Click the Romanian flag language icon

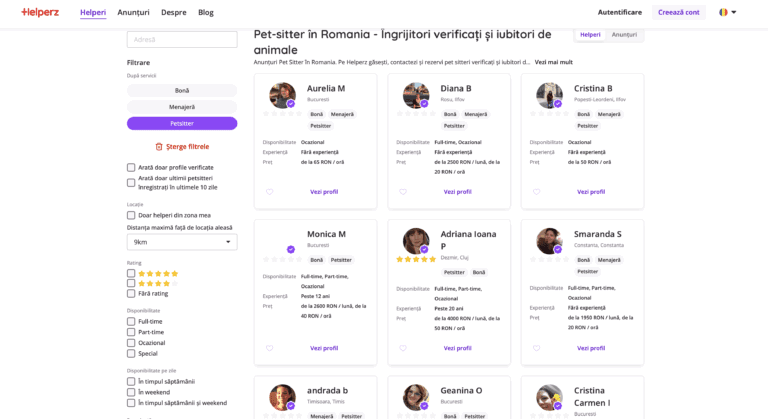[x=723, y=12]
